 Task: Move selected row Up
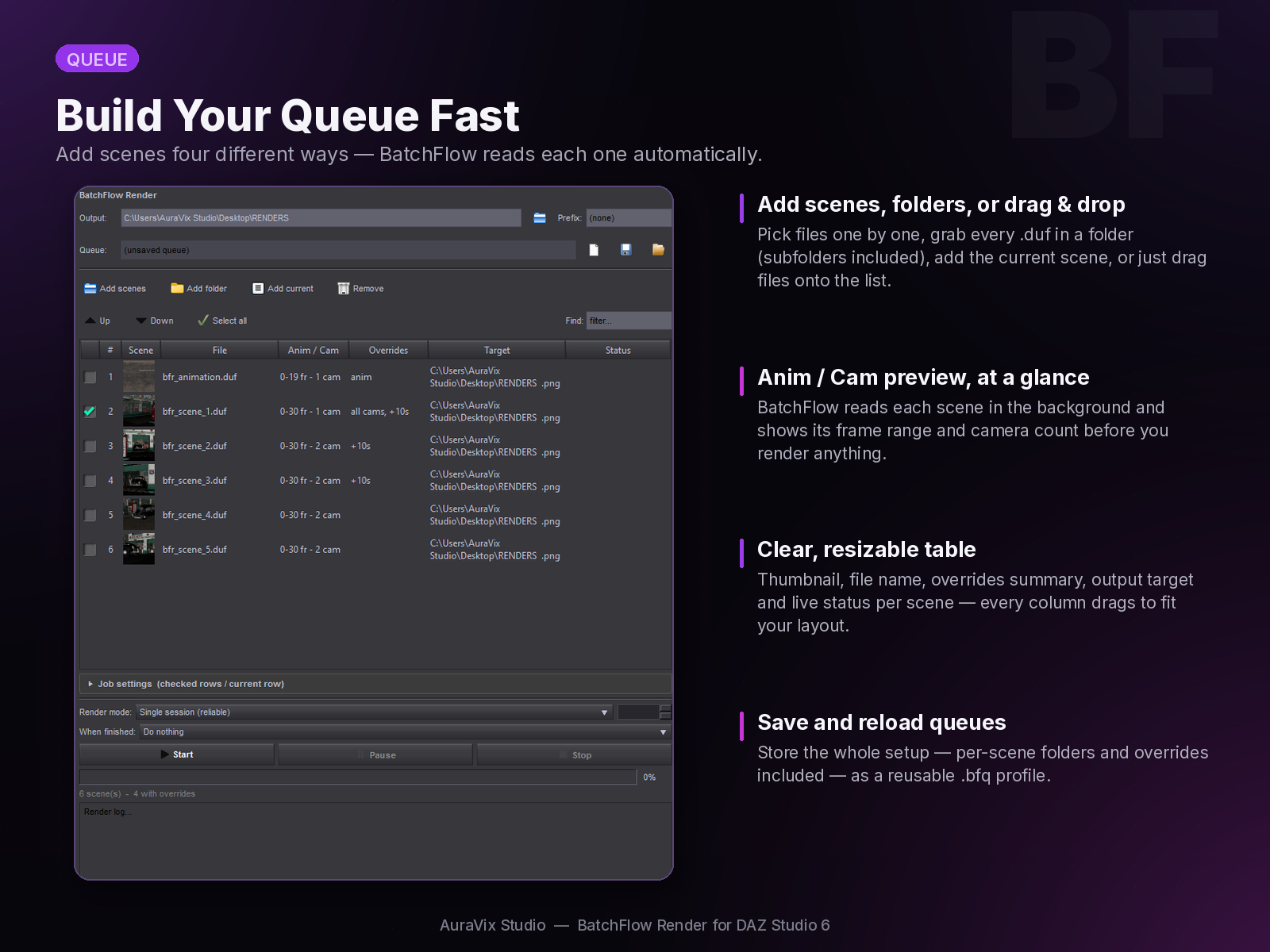point(98,321)
